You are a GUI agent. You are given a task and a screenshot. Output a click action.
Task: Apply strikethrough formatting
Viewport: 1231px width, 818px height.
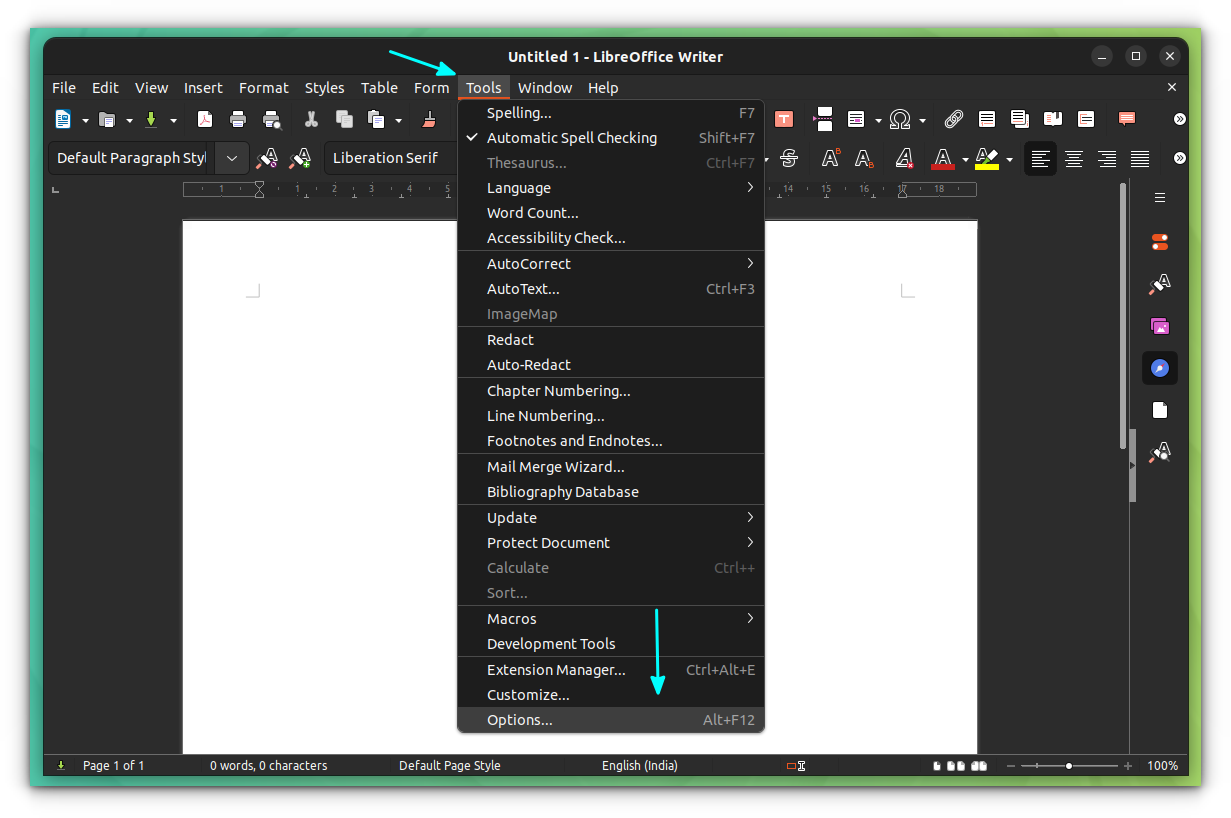(x=789, y=158)
